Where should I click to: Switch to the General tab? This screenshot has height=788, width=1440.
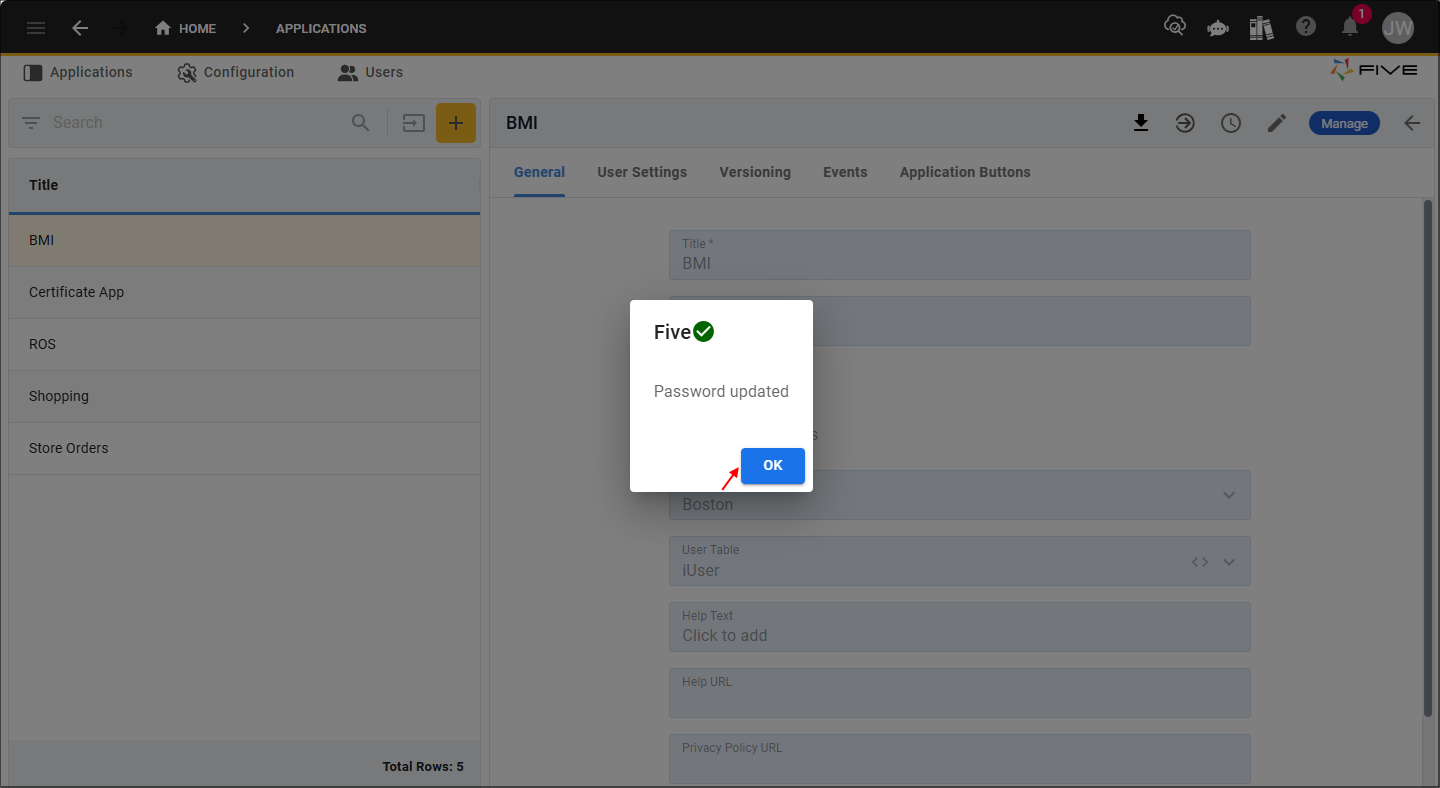tap(539, 172)
